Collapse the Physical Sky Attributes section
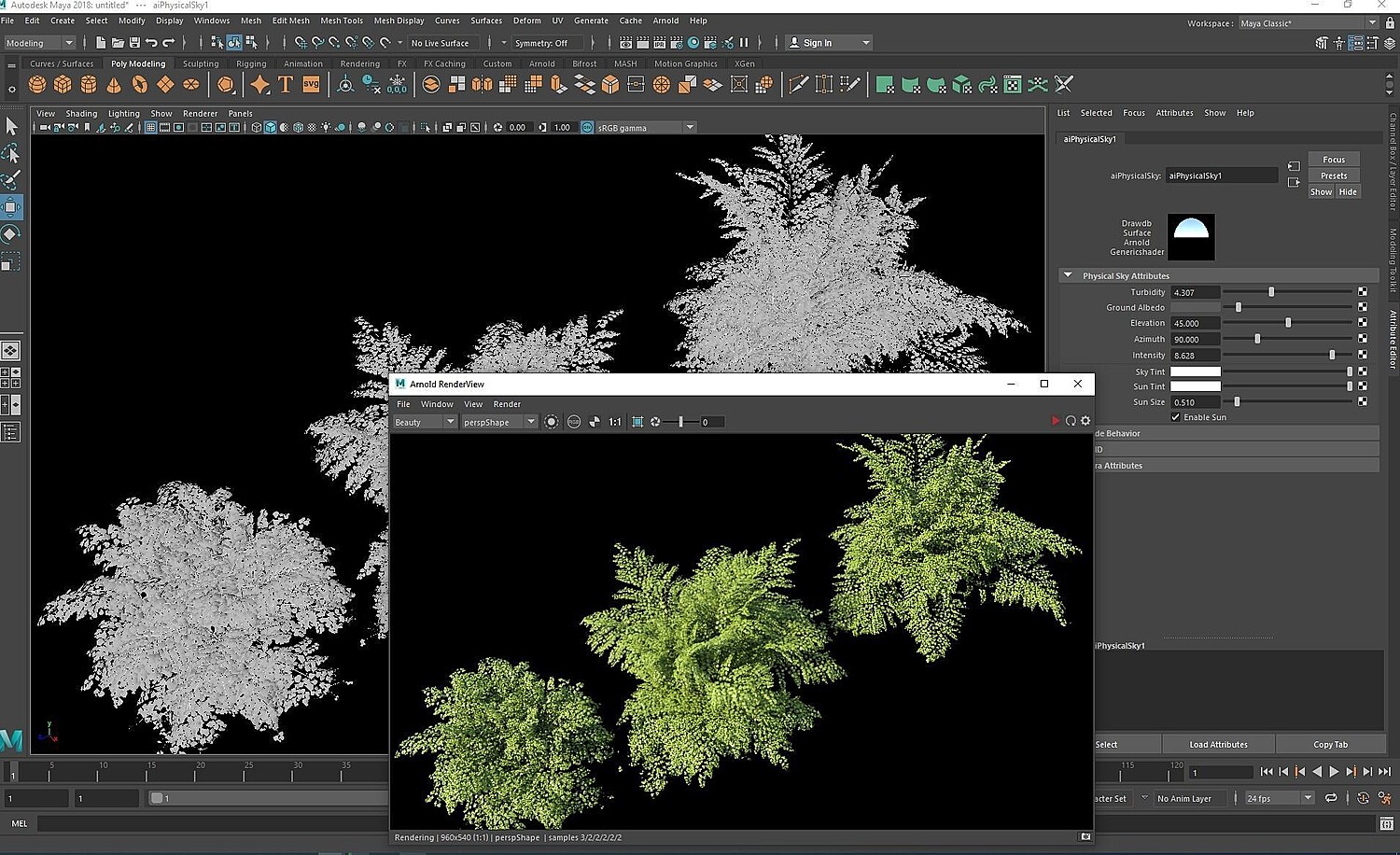 tap(1068, 276)
